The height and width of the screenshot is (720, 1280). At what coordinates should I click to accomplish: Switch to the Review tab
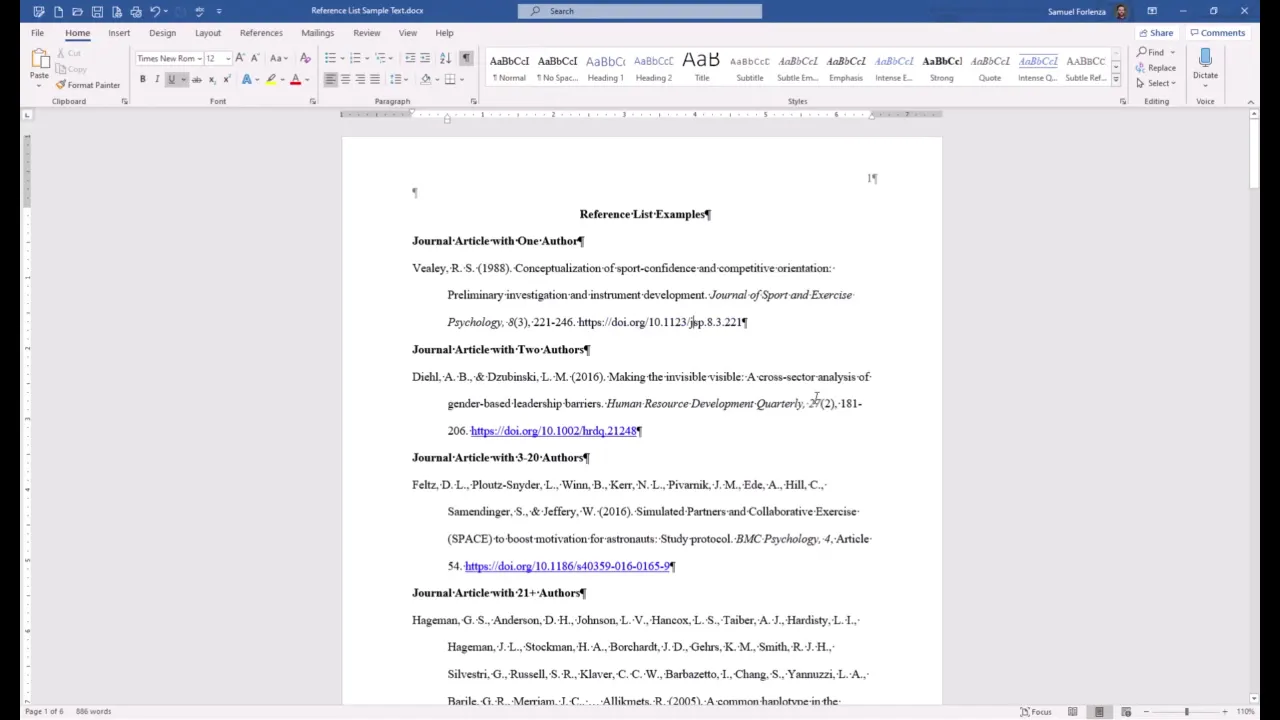(366, 33)
